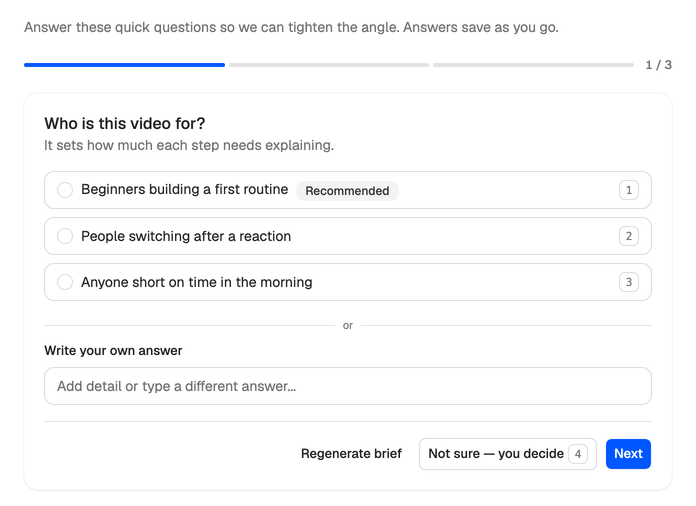Click Regenerate brief
Viewport: 696px width, 506px height.
351,454
